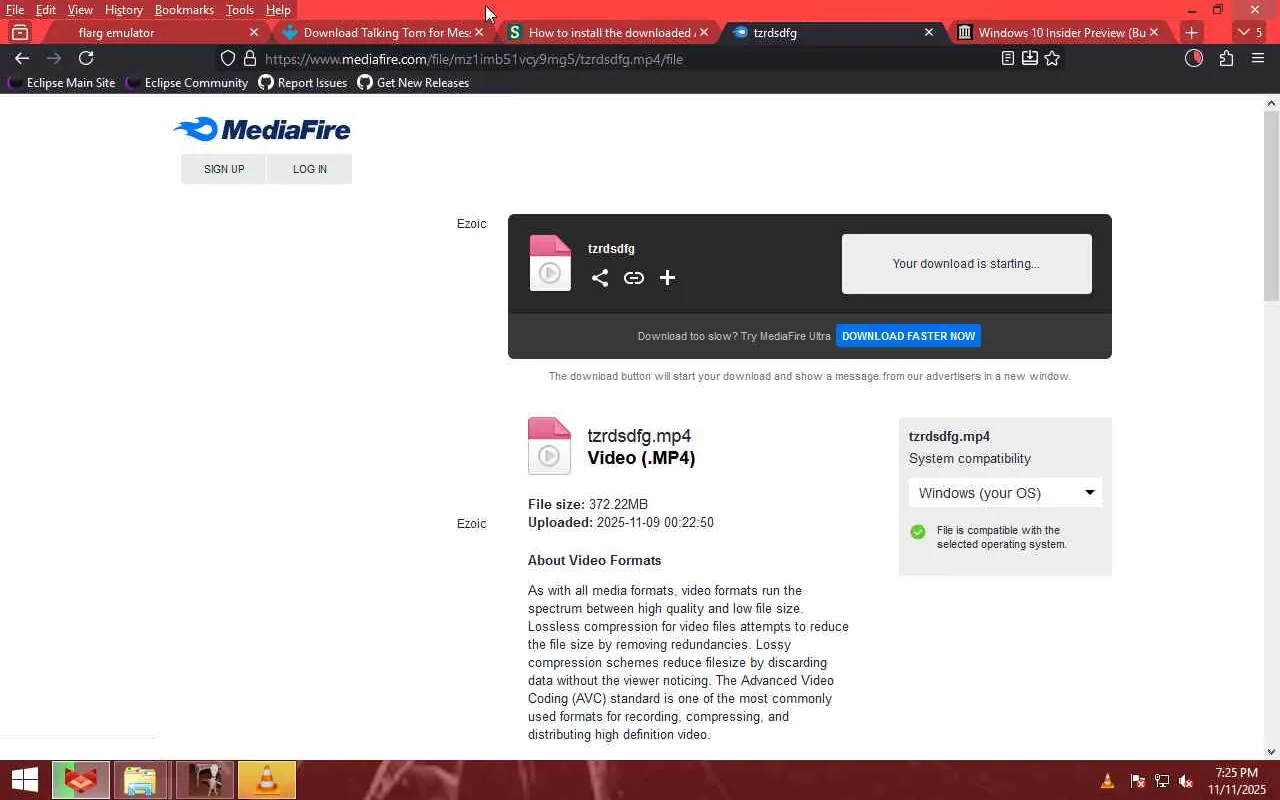Viewport: 1280px width, 800px height.
Task: Open the Bookmarks menu
Action: (x=184, y=10)
